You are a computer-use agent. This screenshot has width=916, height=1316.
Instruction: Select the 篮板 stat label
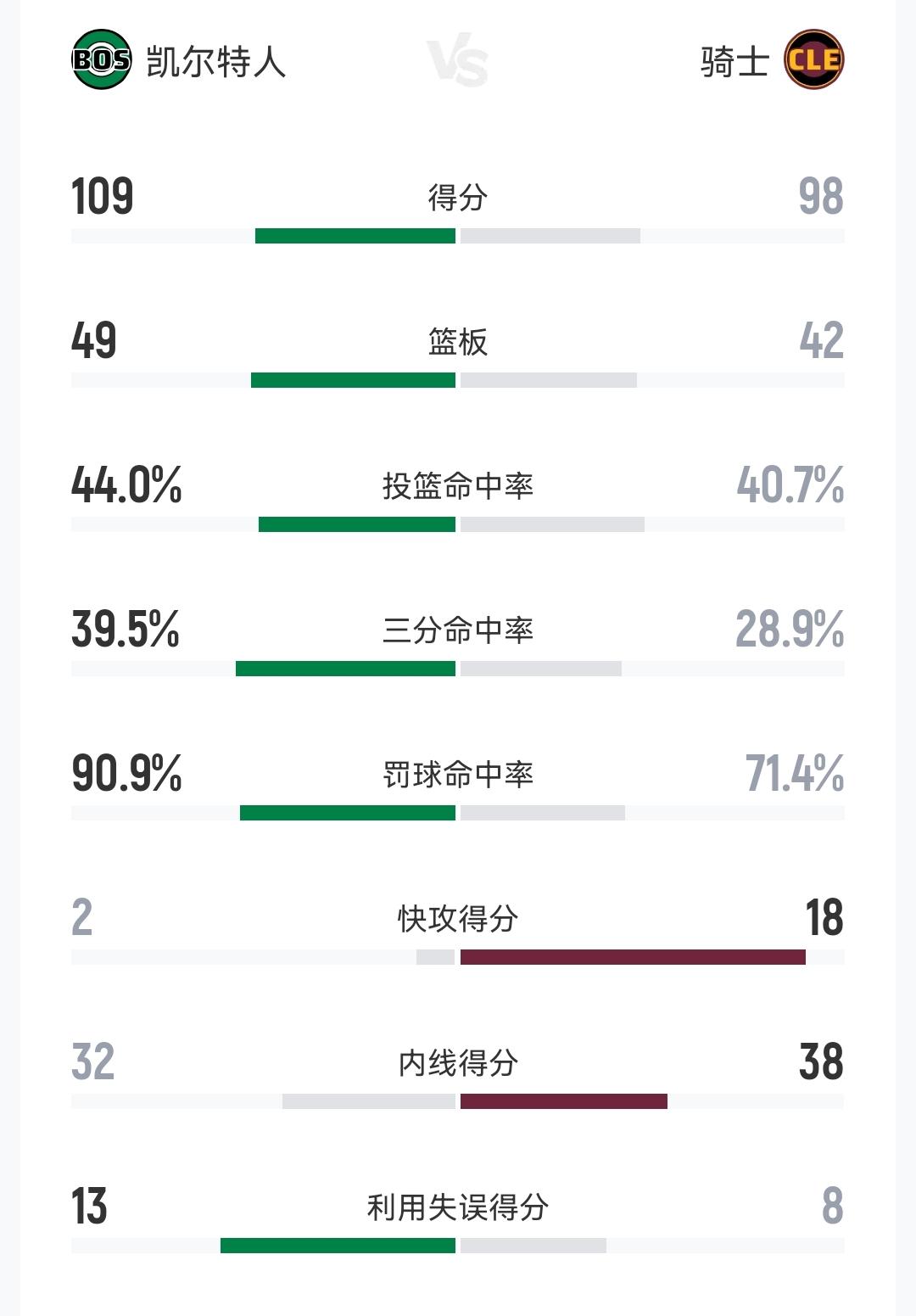coord(458,342)
